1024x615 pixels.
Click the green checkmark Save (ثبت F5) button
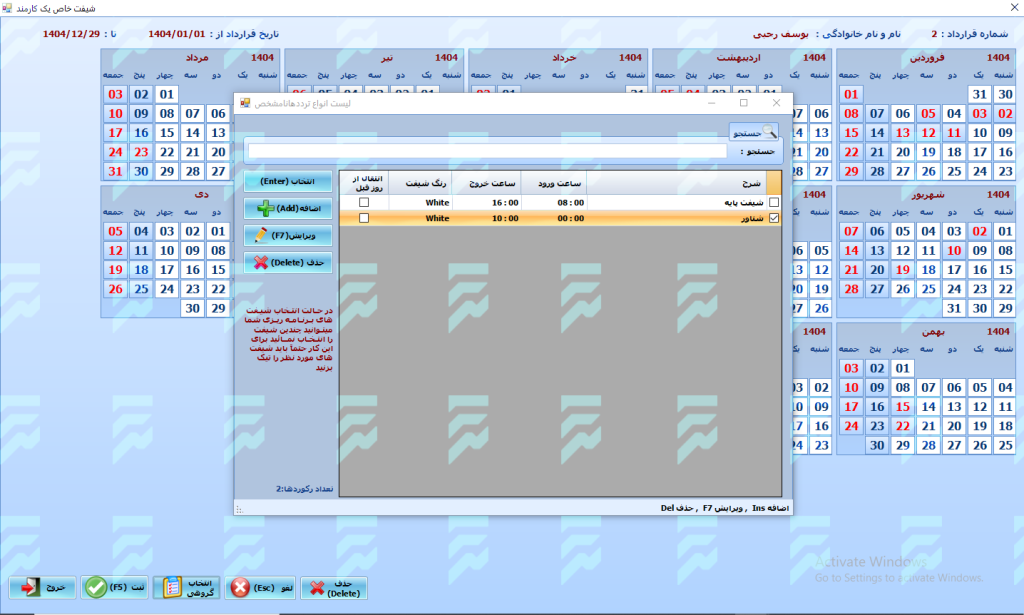click(113, 587)
